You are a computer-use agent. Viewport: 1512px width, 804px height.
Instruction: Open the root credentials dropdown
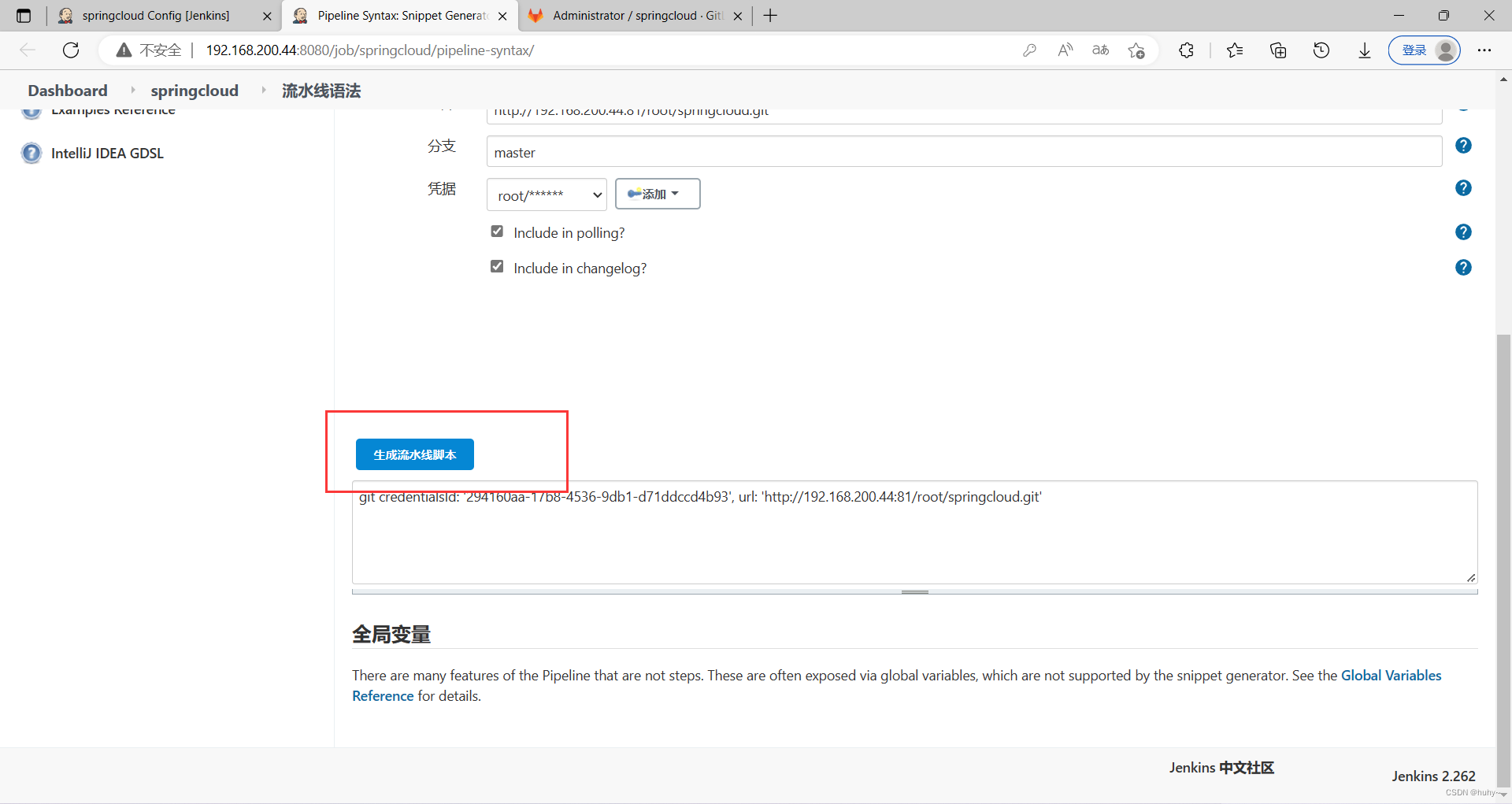(x=547, y=195)
